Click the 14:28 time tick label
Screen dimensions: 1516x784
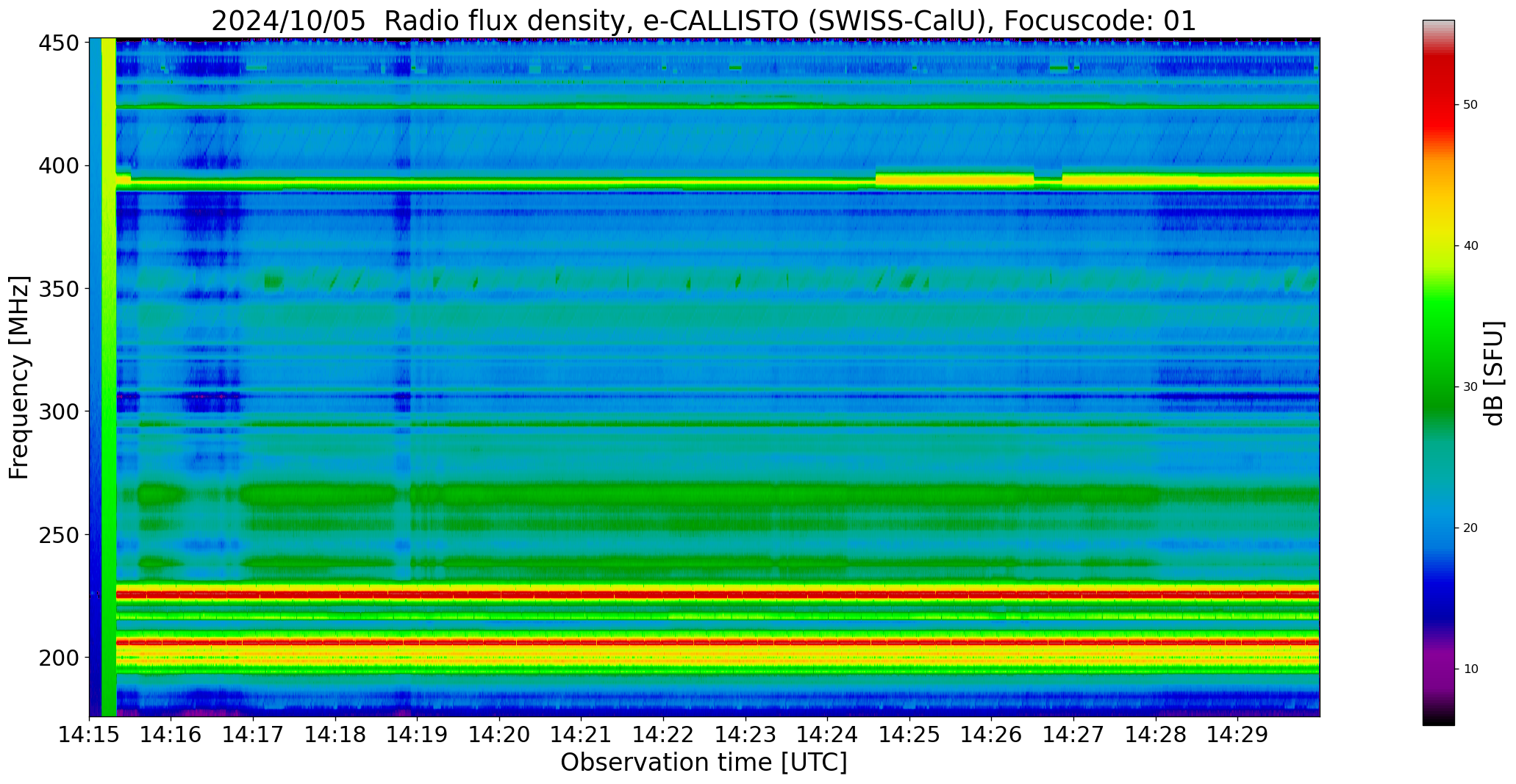coord(1156,734)
